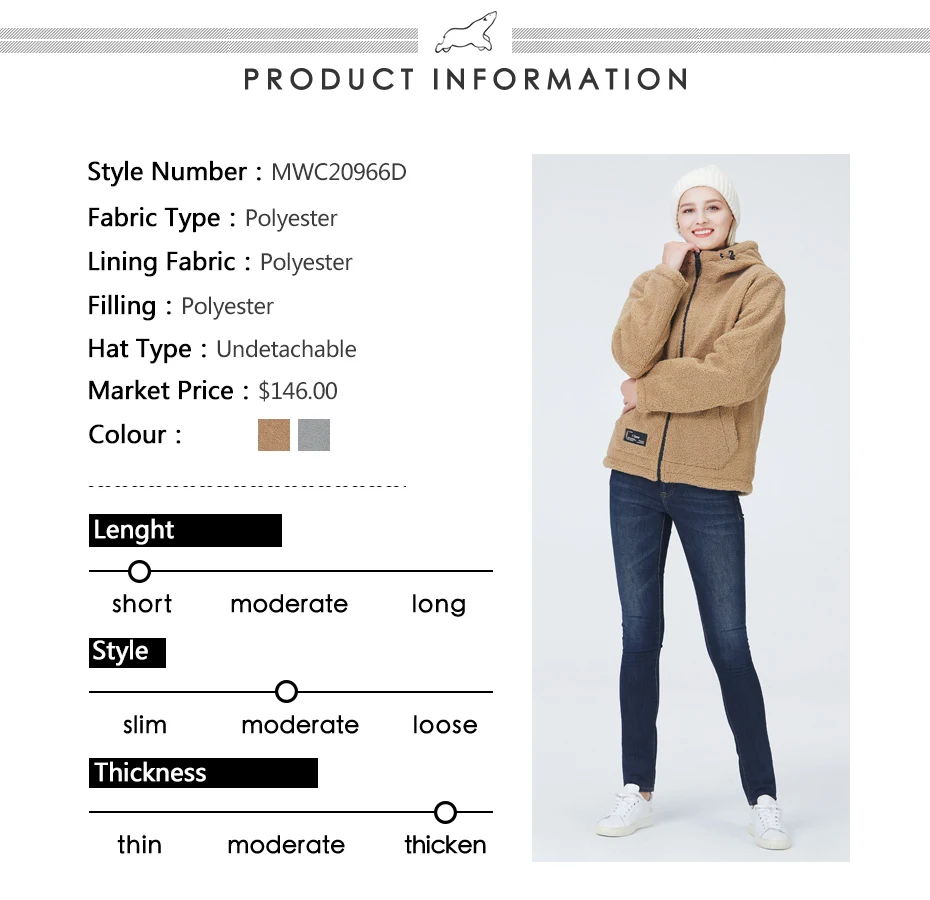Click the MWC20966D style number
This screenshot has width=930, height=900.
(x=339, y=172)
